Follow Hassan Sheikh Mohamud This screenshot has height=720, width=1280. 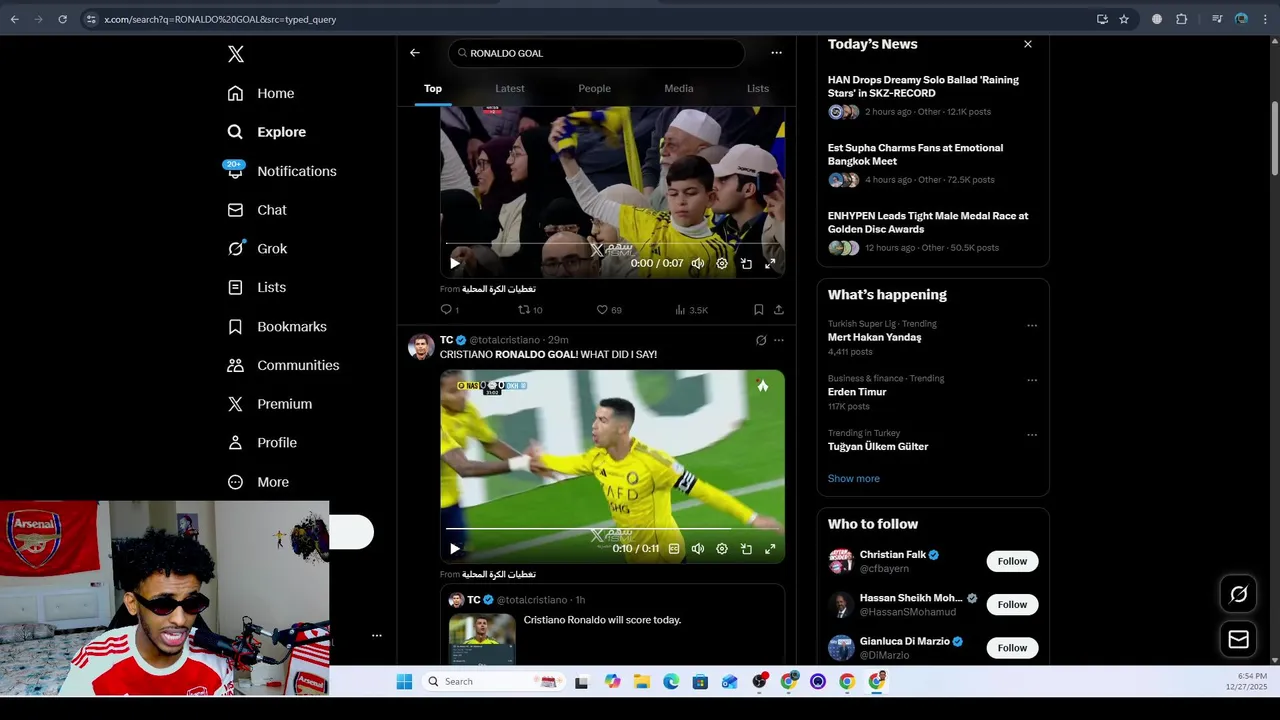click(x=1012, y=604)
